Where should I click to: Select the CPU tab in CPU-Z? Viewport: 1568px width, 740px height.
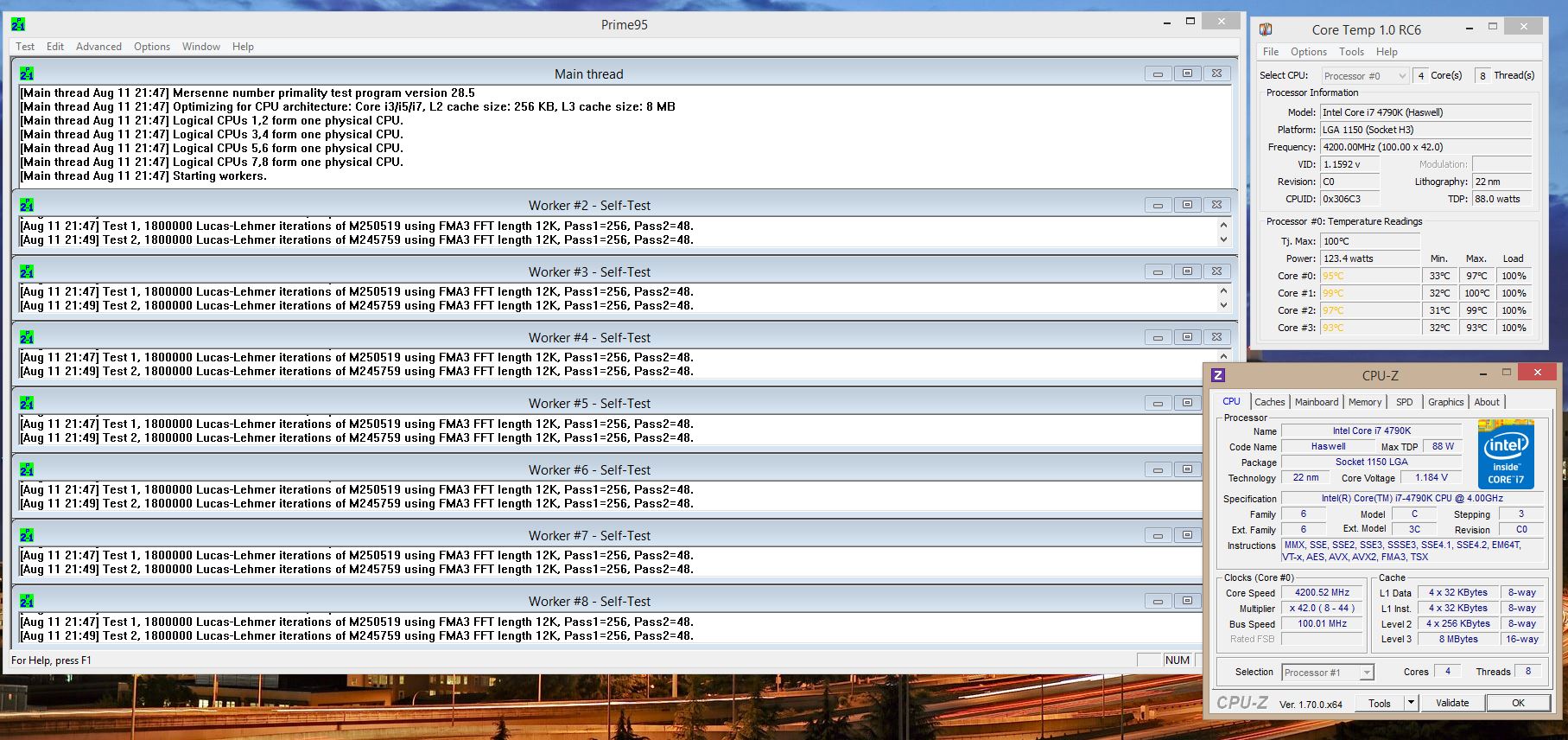[1231, 401]
